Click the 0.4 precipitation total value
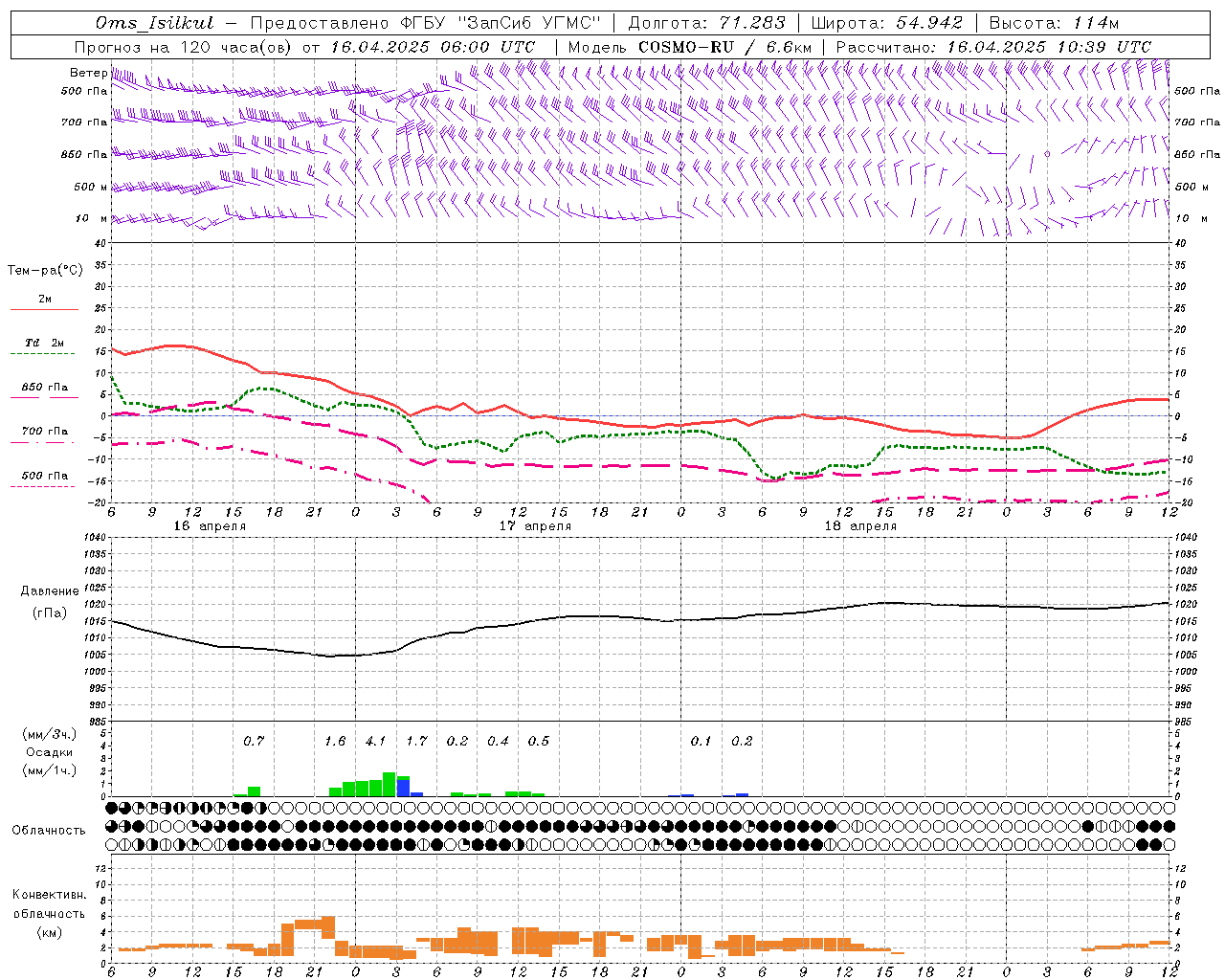 pos(498,741)
